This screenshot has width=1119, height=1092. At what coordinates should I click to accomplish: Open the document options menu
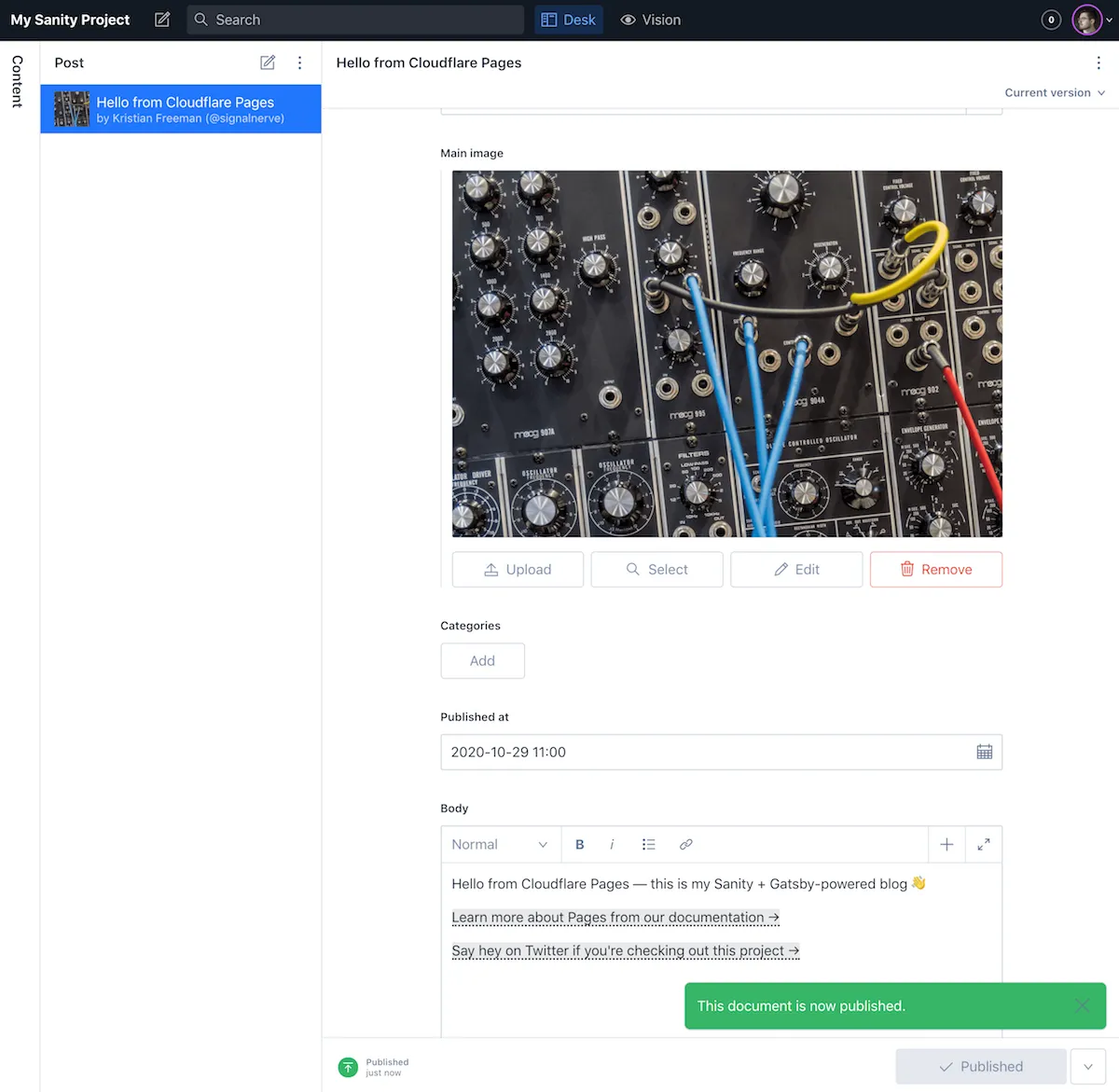coord(1098,62)
